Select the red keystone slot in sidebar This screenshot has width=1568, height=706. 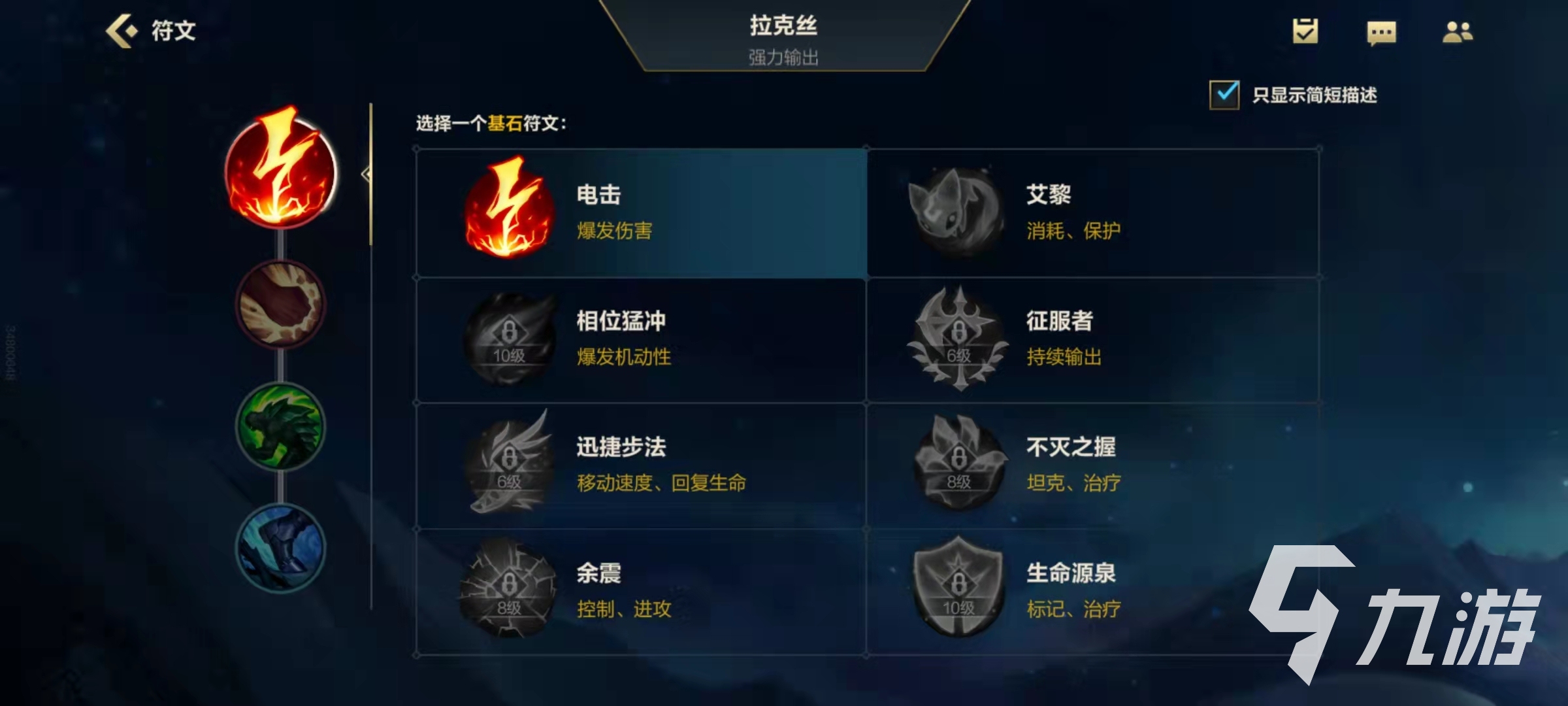point(281,169)
